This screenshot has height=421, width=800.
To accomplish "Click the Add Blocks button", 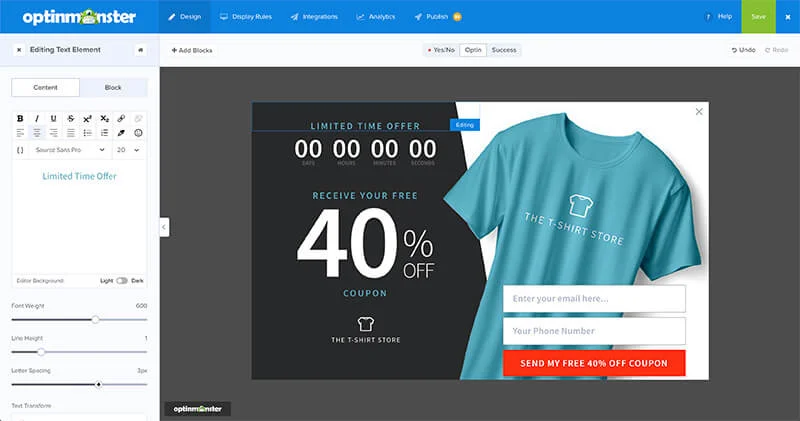I will click(191, 50).
